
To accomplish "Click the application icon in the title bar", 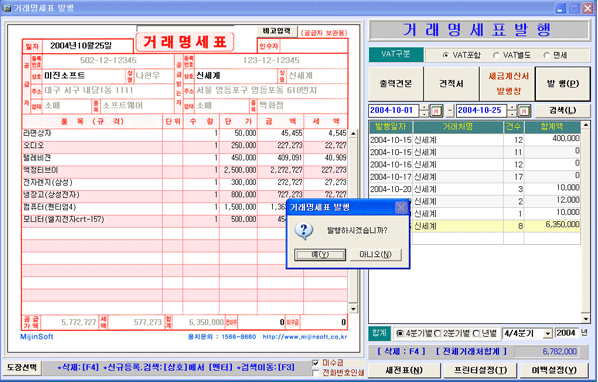I will (6, 7).
